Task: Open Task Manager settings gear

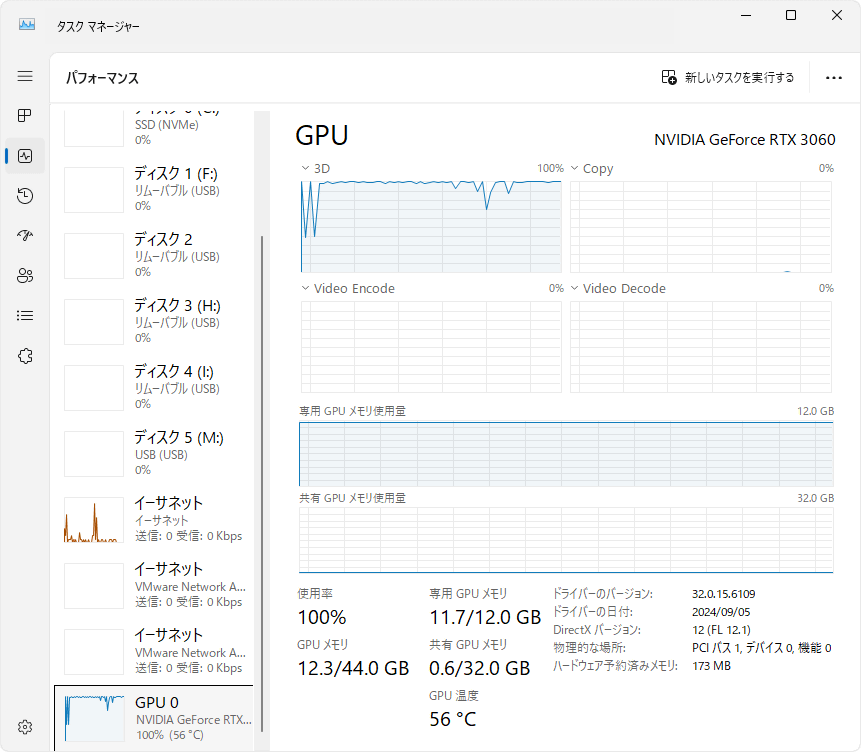Action: (x=25, y=727)
